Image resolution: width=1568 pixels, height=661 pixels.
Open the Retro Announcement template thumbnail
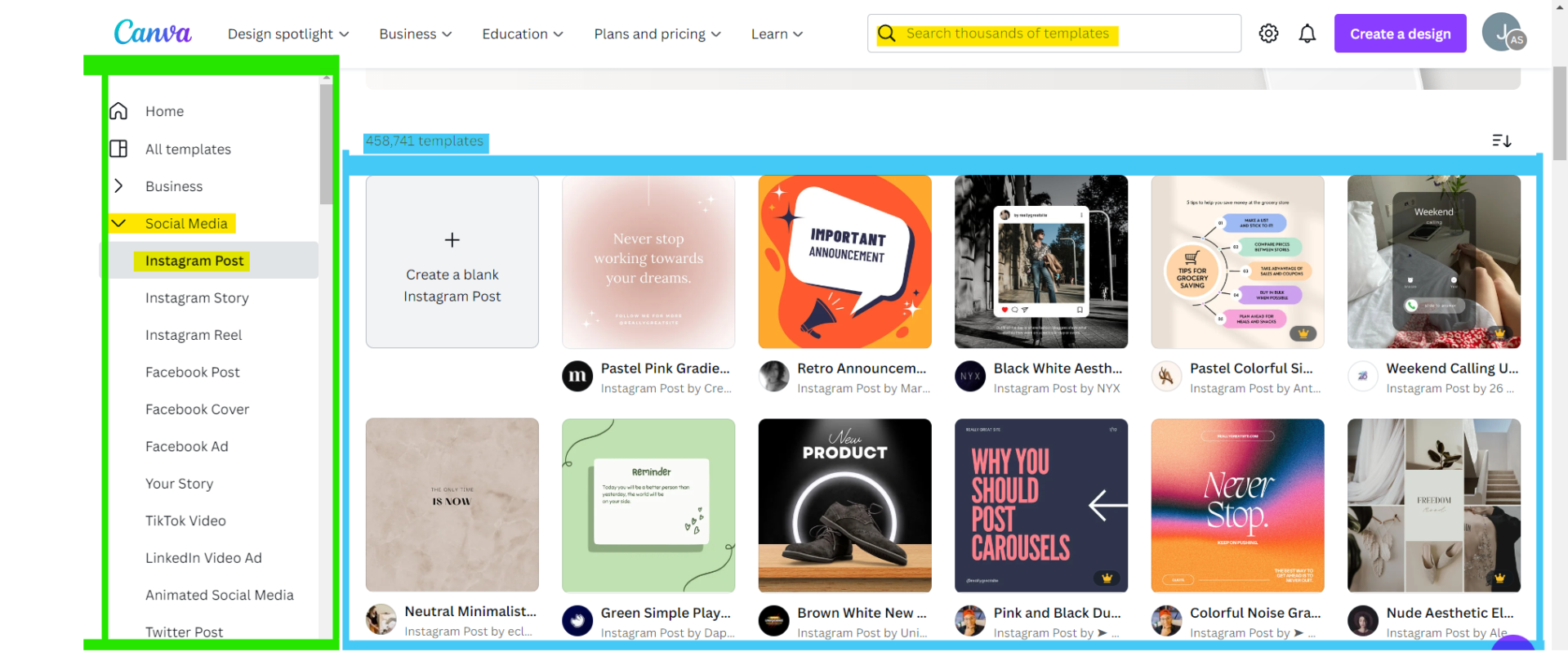(844, 261)
